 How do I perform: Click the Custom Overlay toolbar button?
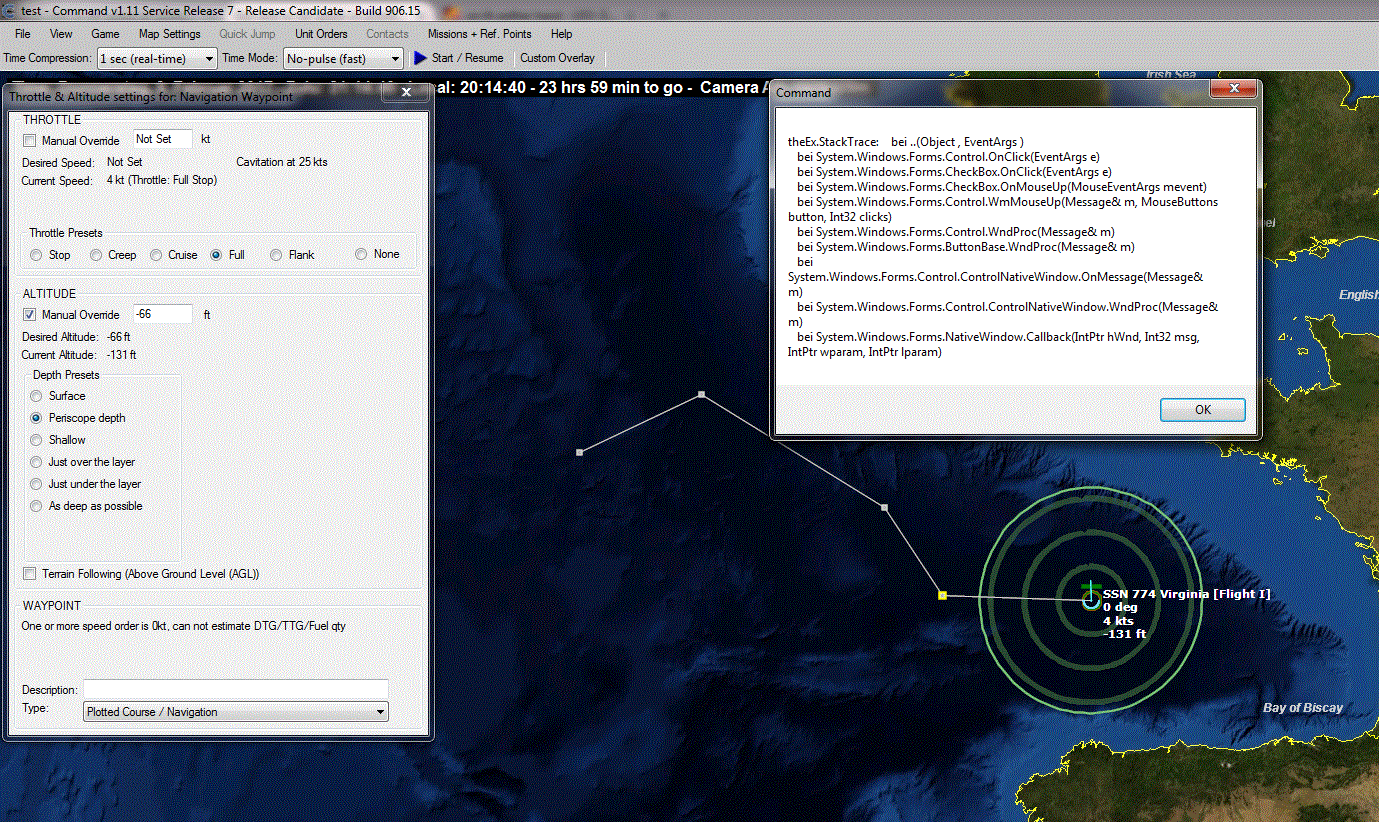click(557, 58)
